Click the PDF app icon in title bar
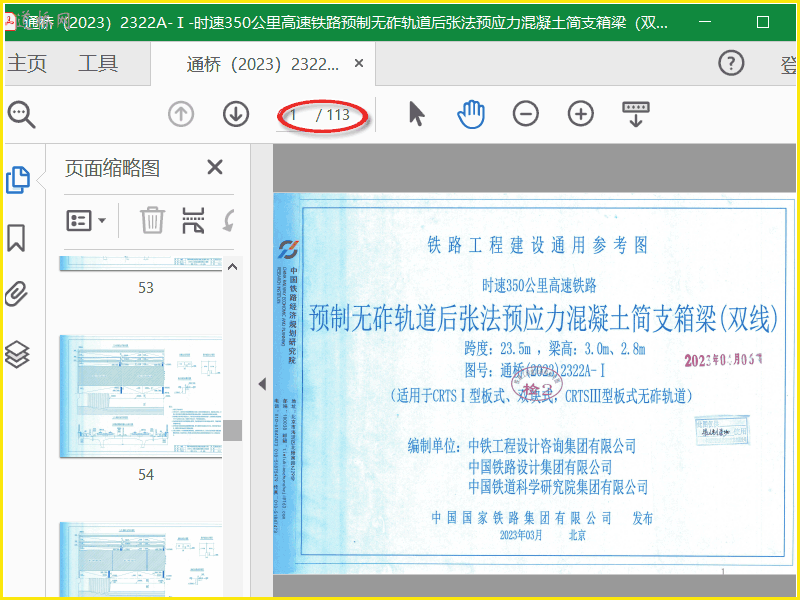This screenshot has height=600, width=800. coord(10,21)
